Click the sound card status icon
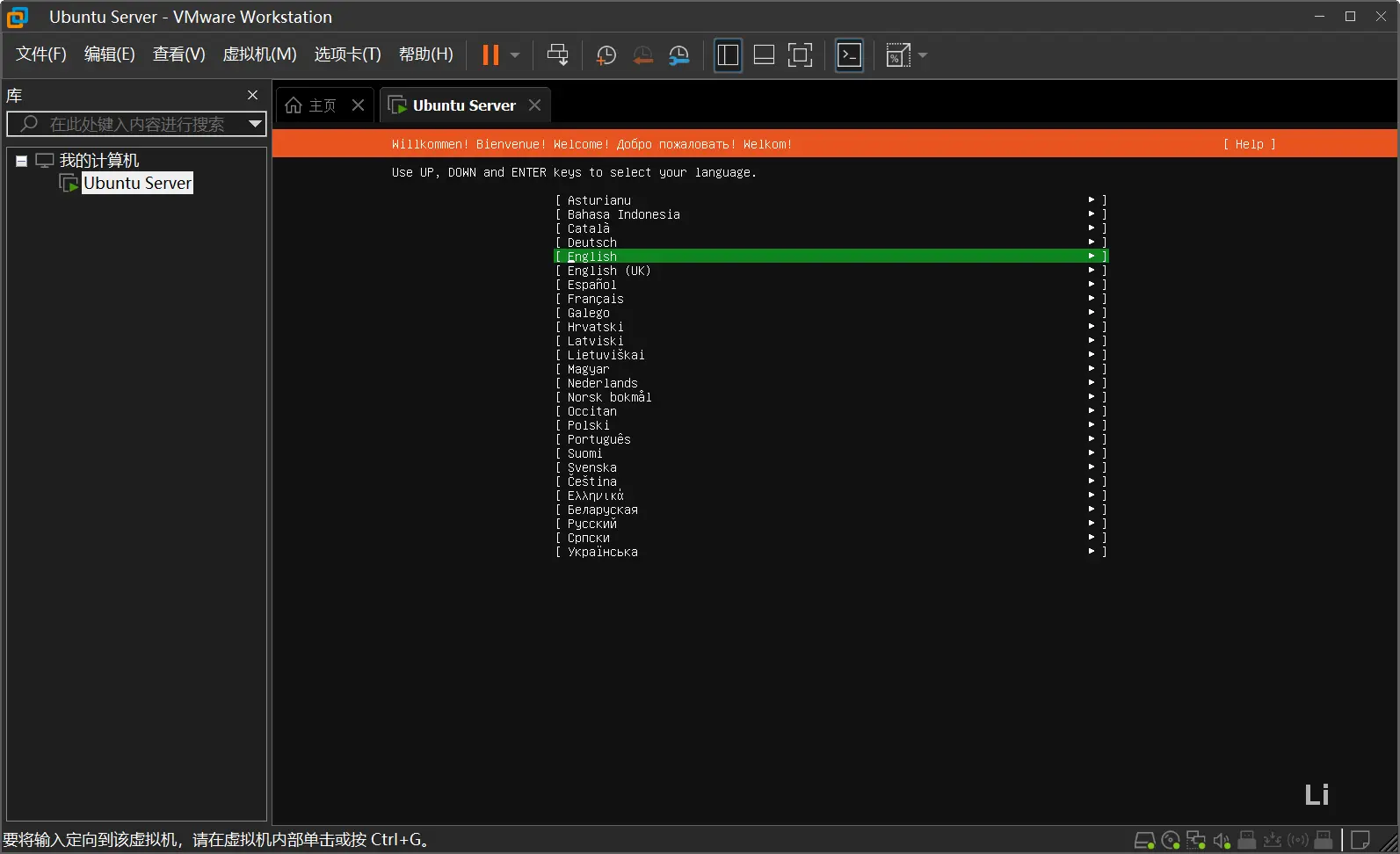This screenshot has width=1400, height=854. (1221, 840)
